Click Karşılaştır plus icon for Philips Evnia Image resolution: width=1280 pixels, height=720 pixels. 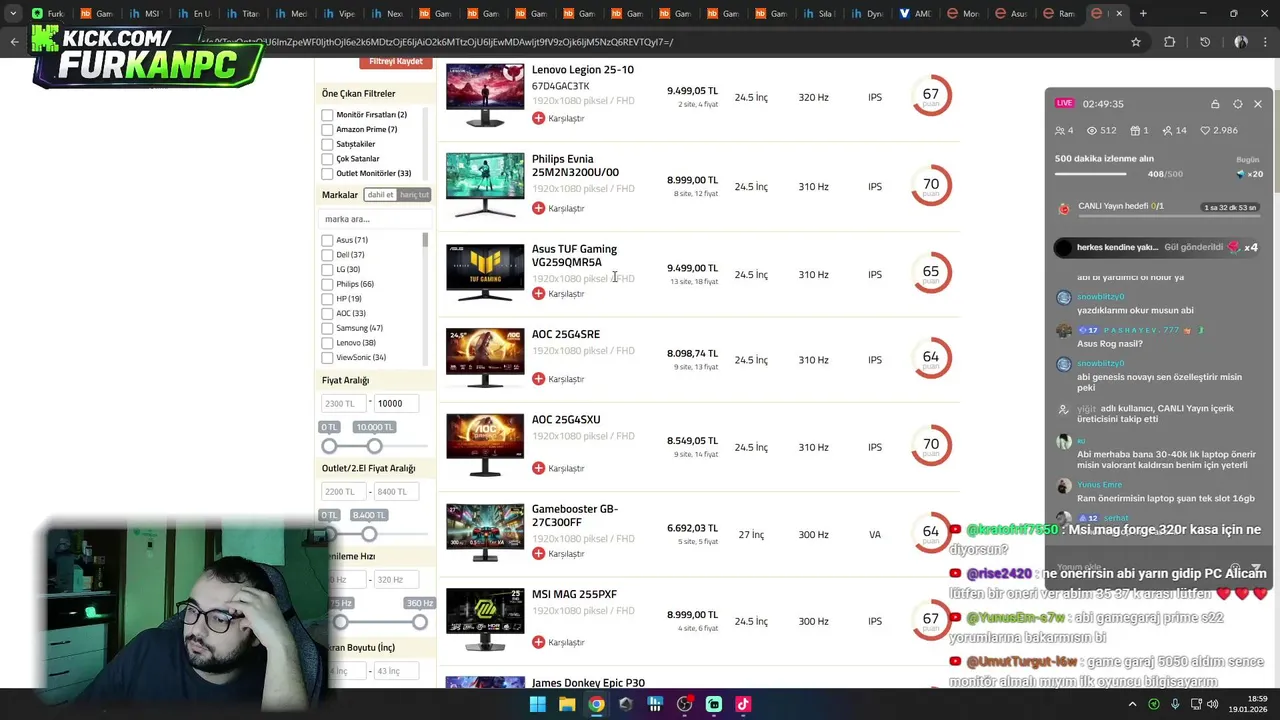coord(538,208)
